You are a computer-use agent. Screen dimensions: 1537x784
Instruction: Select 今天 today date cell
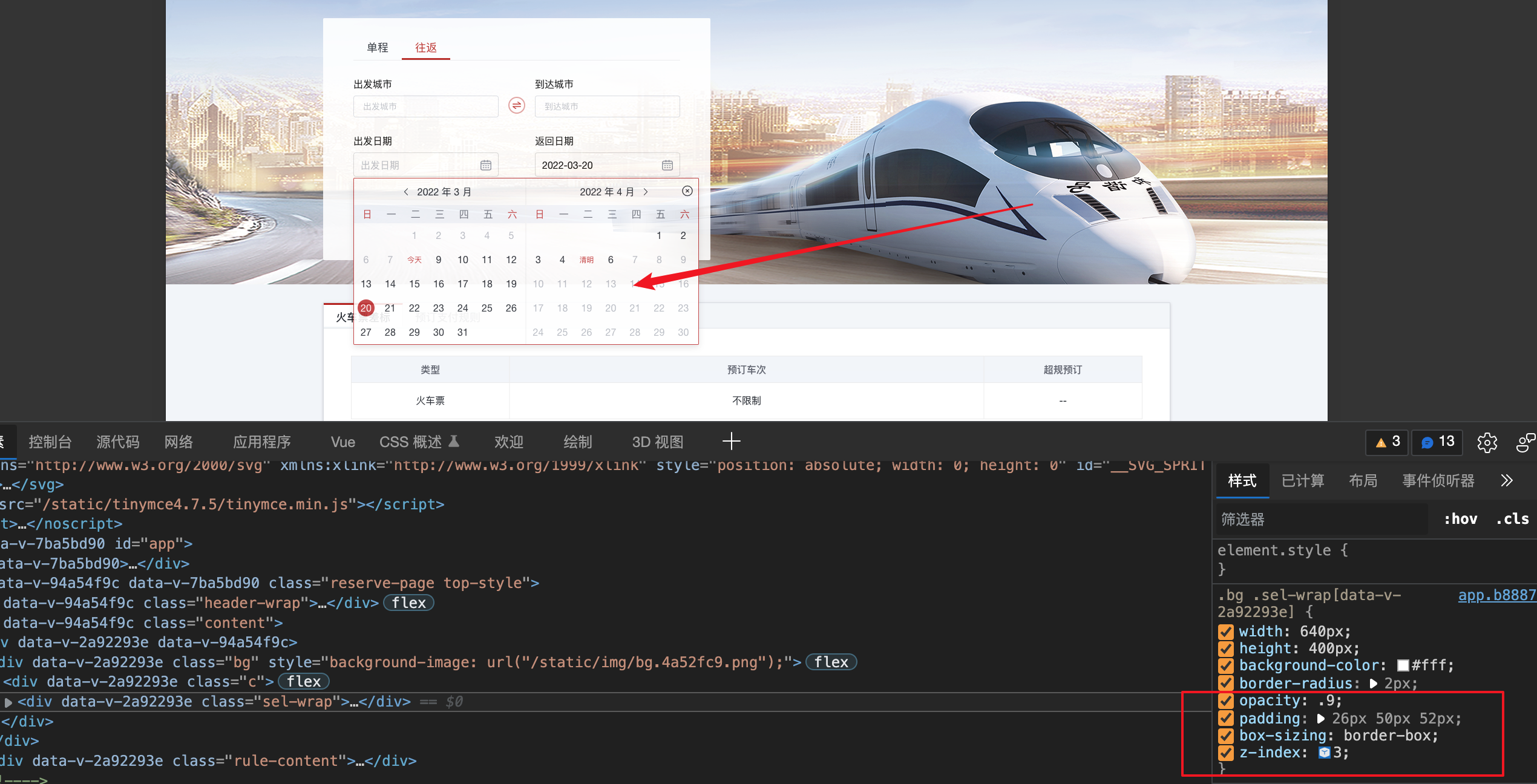click(x=414, y=260)
